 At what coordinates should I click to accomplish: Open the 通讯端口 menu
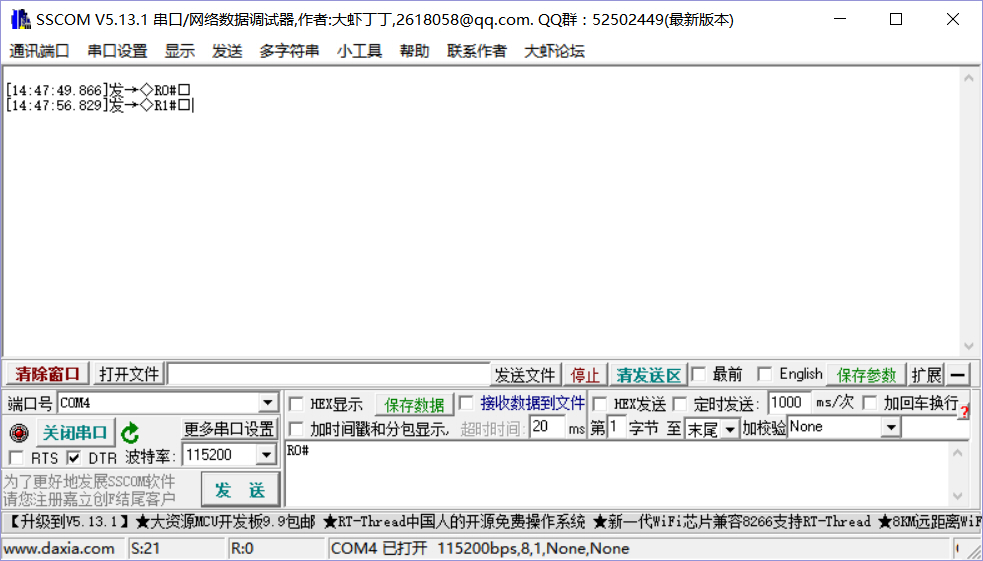pos(39,51)
